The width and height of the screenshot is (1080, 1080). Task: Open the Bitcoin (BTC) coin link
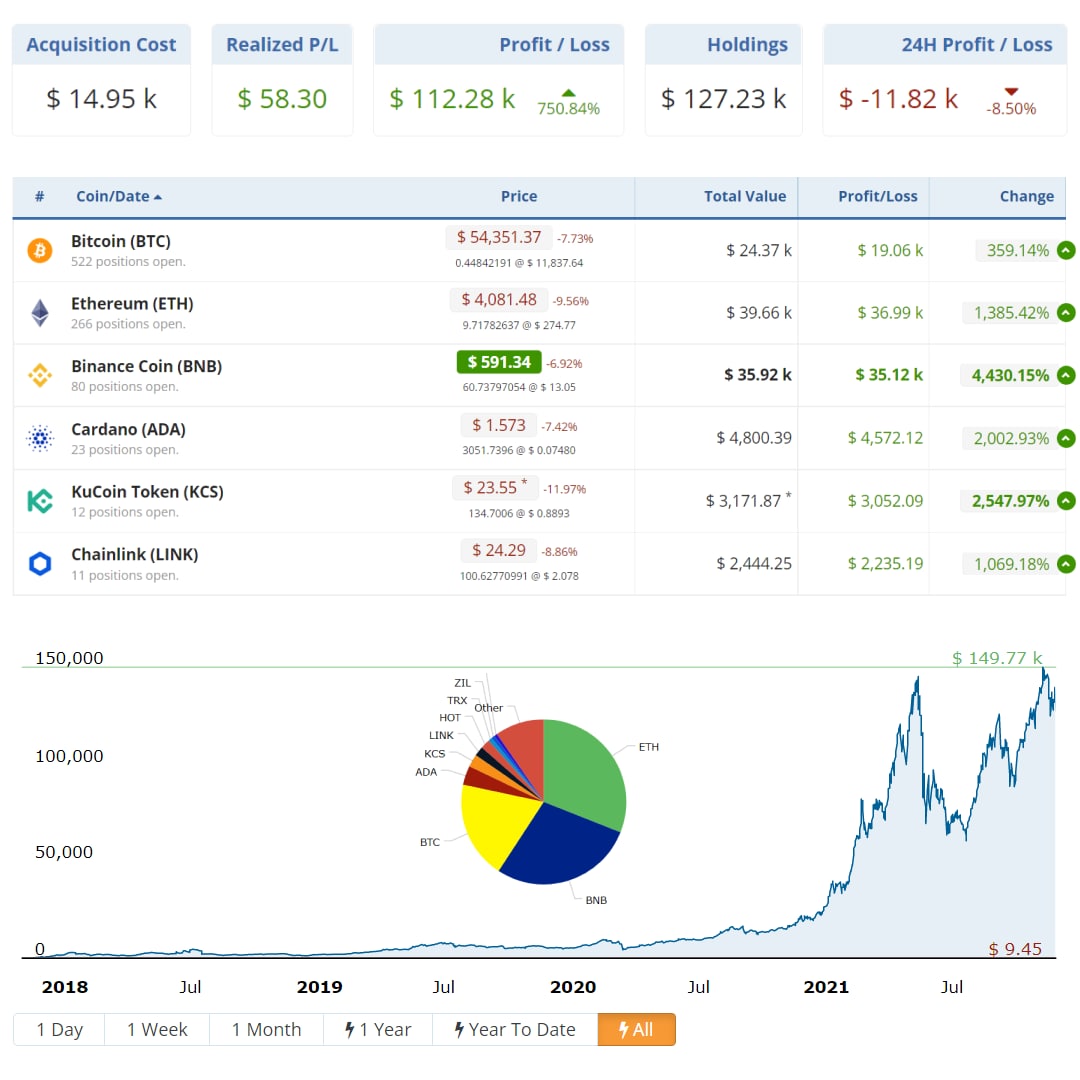pos(121,241)
